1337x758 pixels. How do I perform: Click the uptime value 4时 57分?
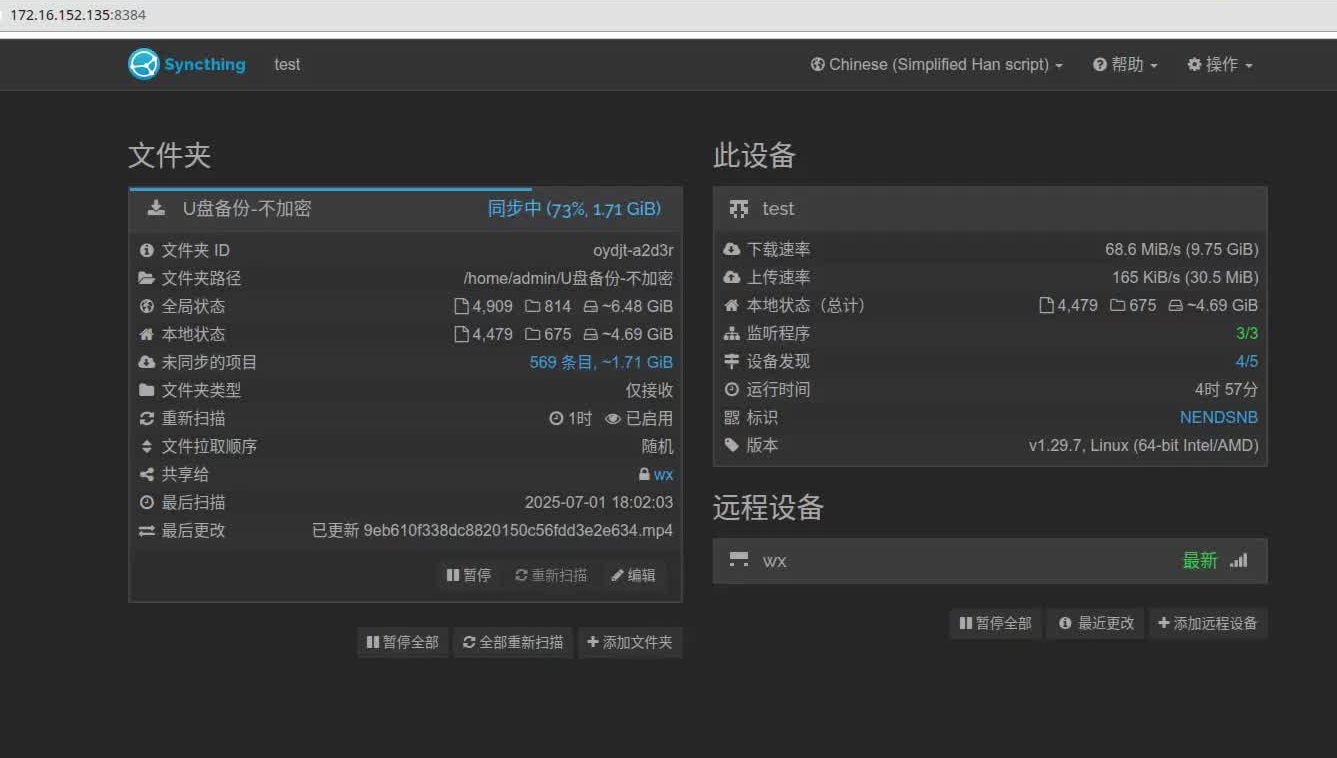click(1226, 389)
